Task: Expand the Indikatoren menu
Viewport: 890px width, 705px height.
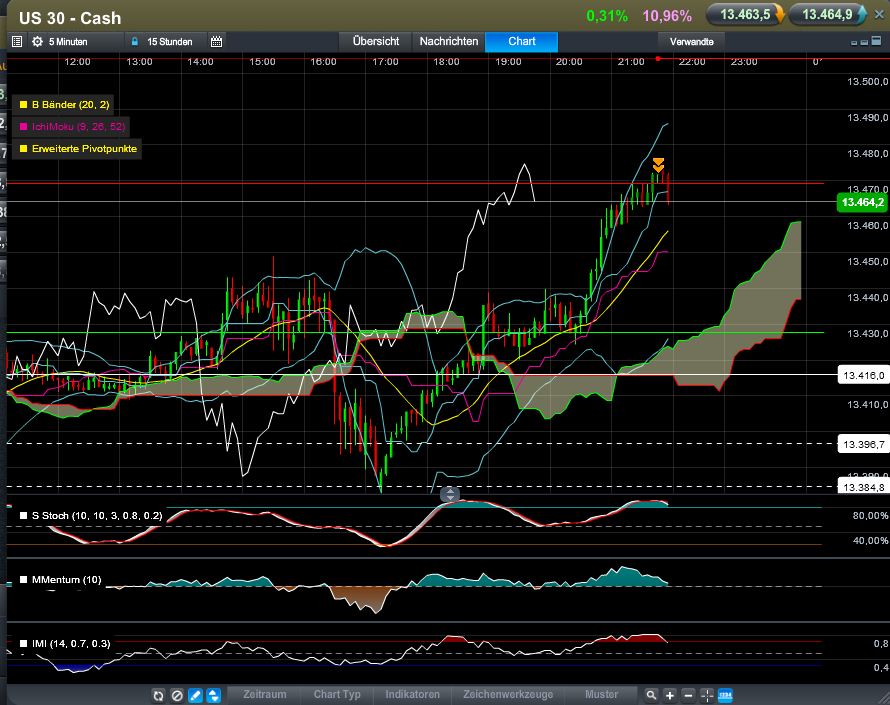Action: pos(412,695)
